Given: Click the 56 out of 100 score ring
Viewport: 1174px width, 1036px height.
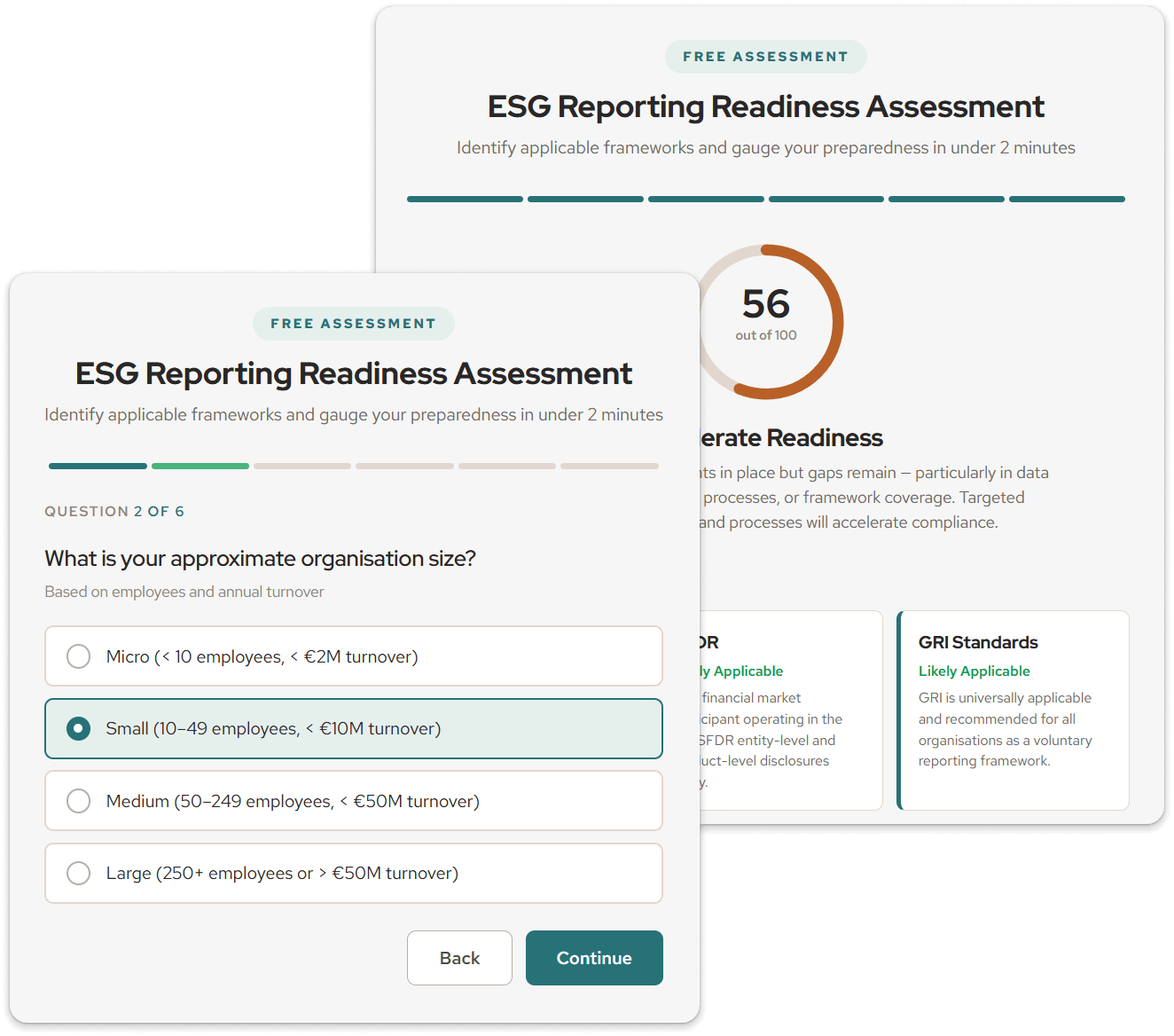Looking at the screenshot, I should pos(768,321).
